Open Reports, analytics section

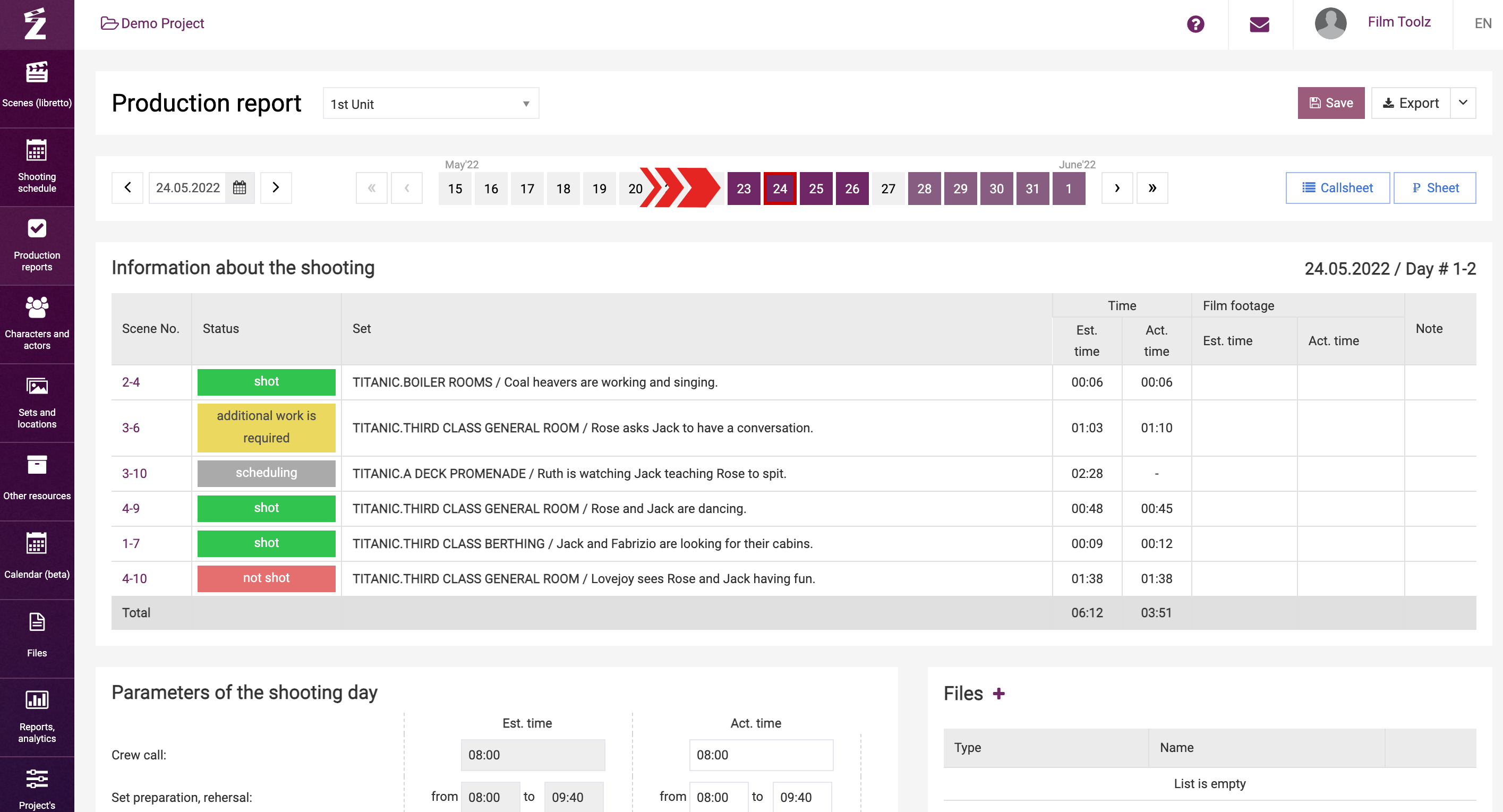coord(37,717)
